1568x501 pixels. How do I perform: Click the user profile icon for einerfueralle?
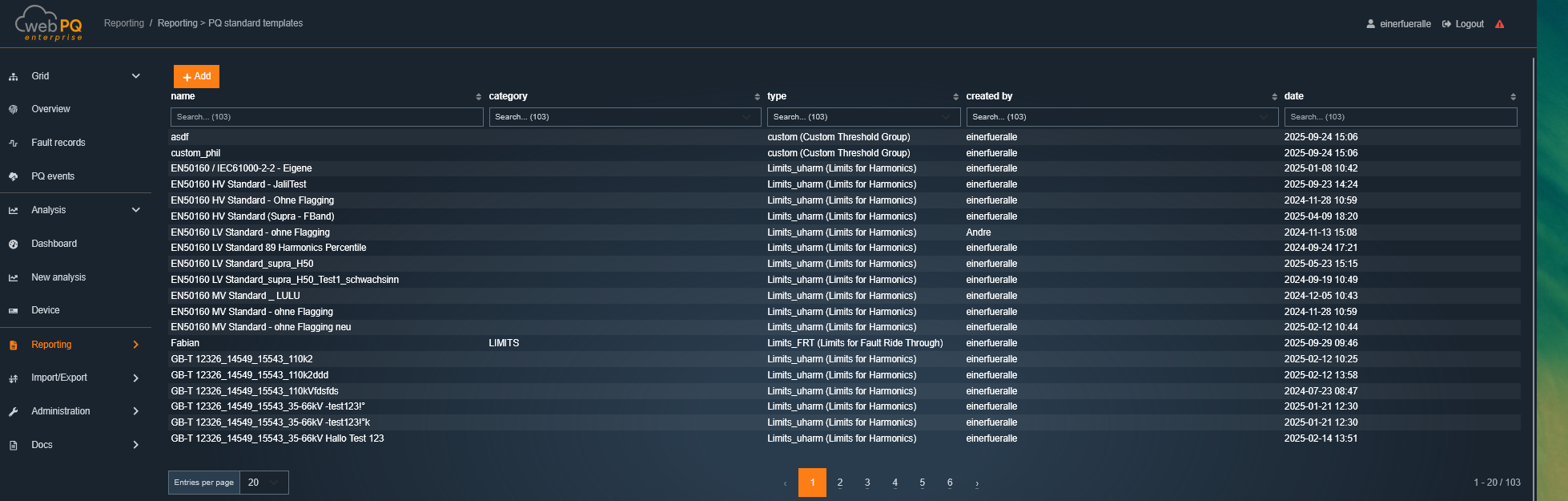pos(1370,24)
